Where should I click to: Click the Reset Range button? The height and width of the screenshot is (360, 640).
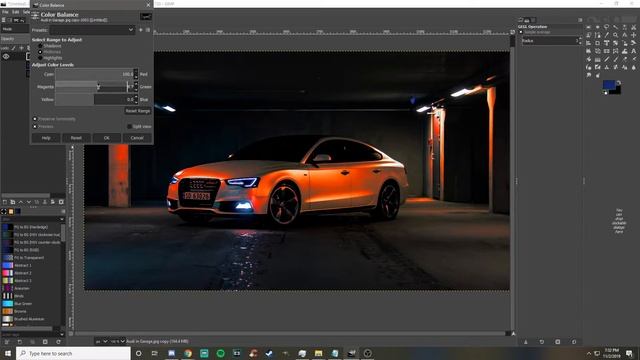coord(138,111)
